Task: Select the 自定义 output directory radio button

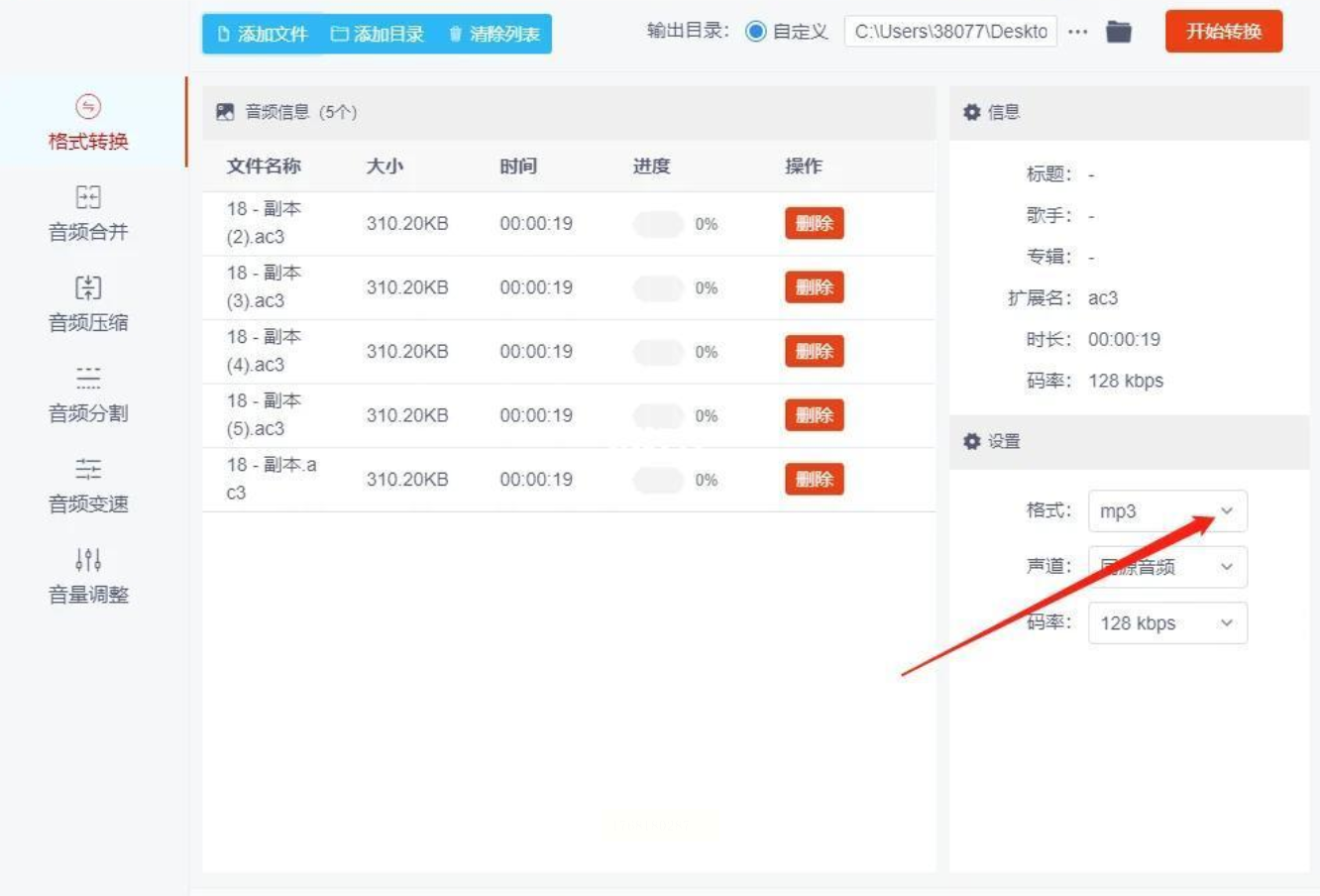Action: [756, 32]
